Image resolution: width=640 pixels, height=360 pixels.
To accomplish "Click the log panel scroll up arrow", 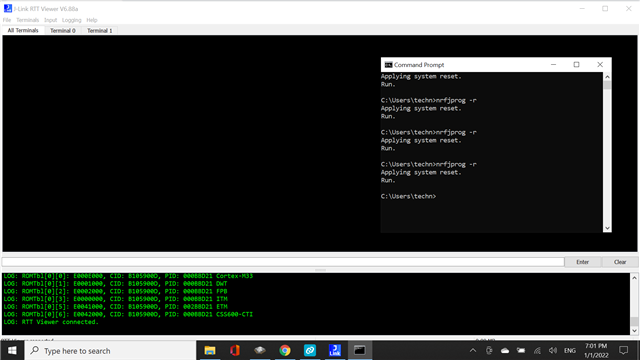I will 634,278.
